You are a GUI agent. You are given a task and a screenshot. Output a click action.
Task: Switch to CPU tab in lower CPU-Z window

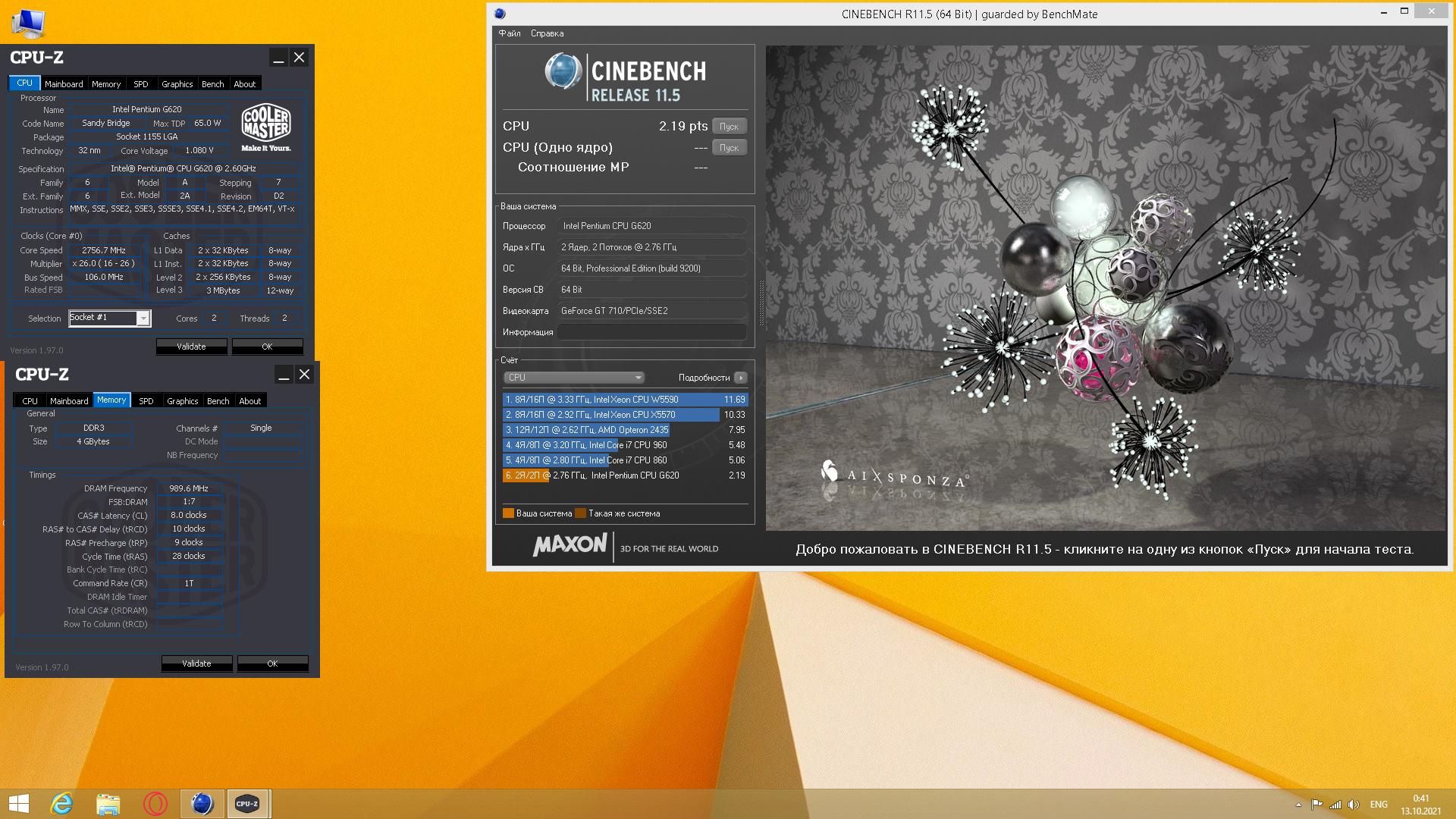click(x=30, y=401)
